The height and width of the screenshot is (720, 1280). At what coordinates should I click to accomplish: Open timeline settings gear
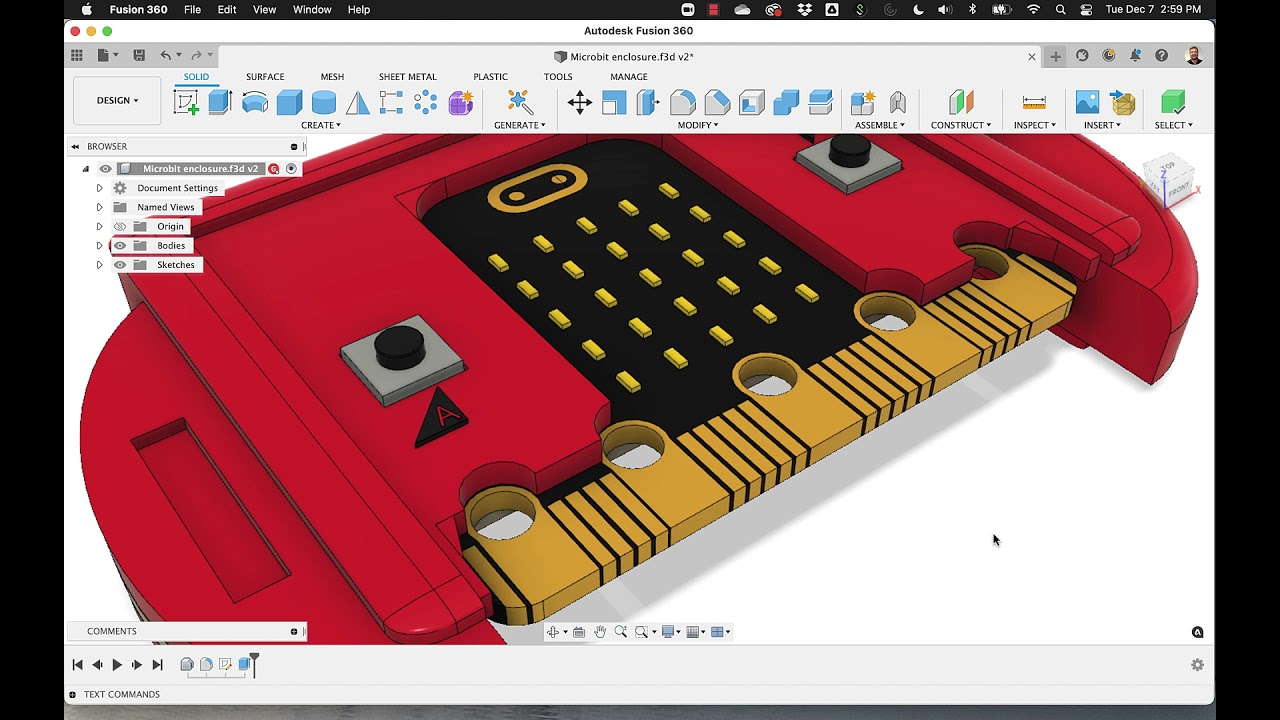(x=1197, y=665)
